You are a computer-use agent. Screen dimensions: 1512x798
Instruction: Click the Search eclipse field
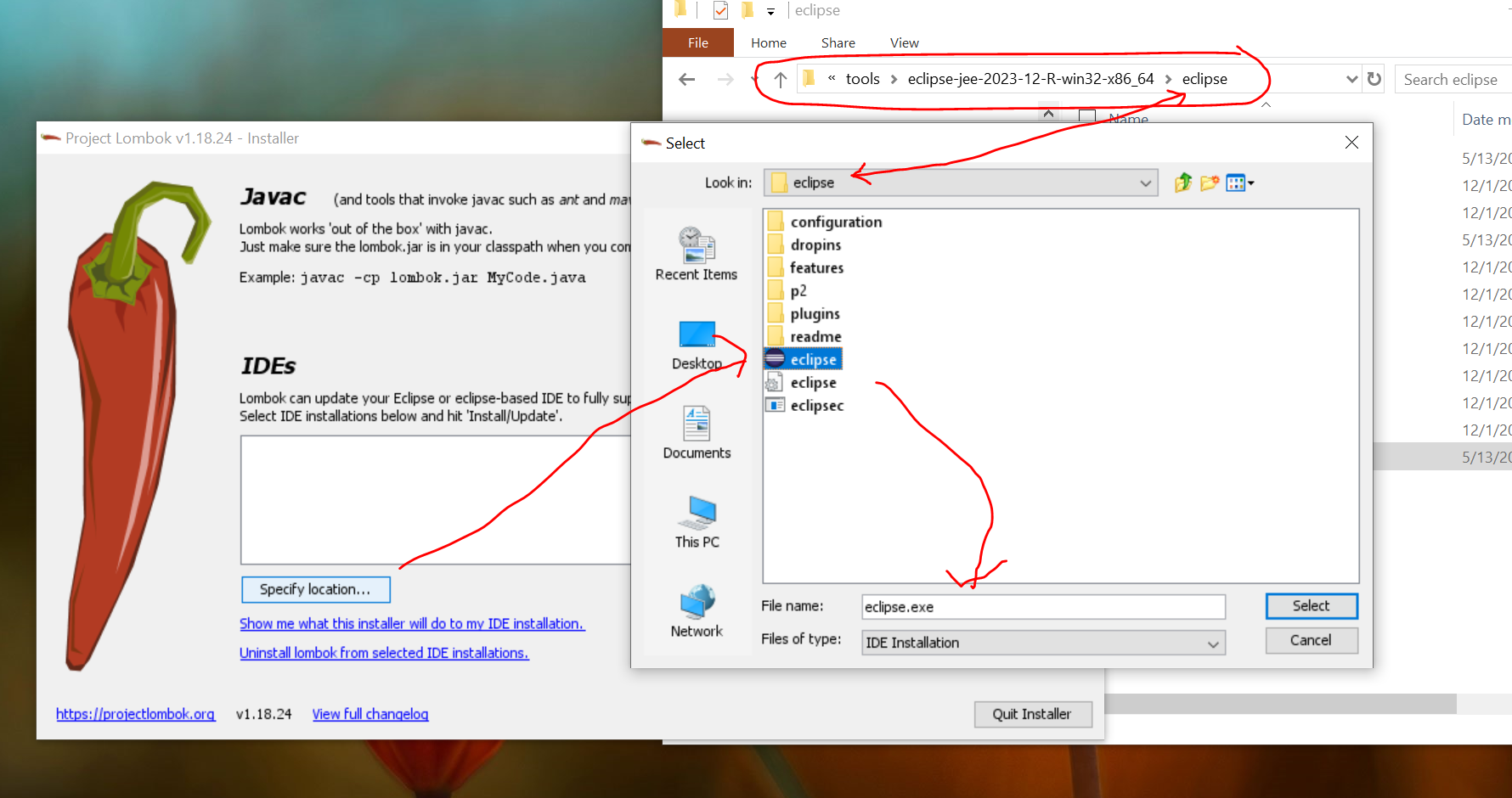[x=1454, y=79]
